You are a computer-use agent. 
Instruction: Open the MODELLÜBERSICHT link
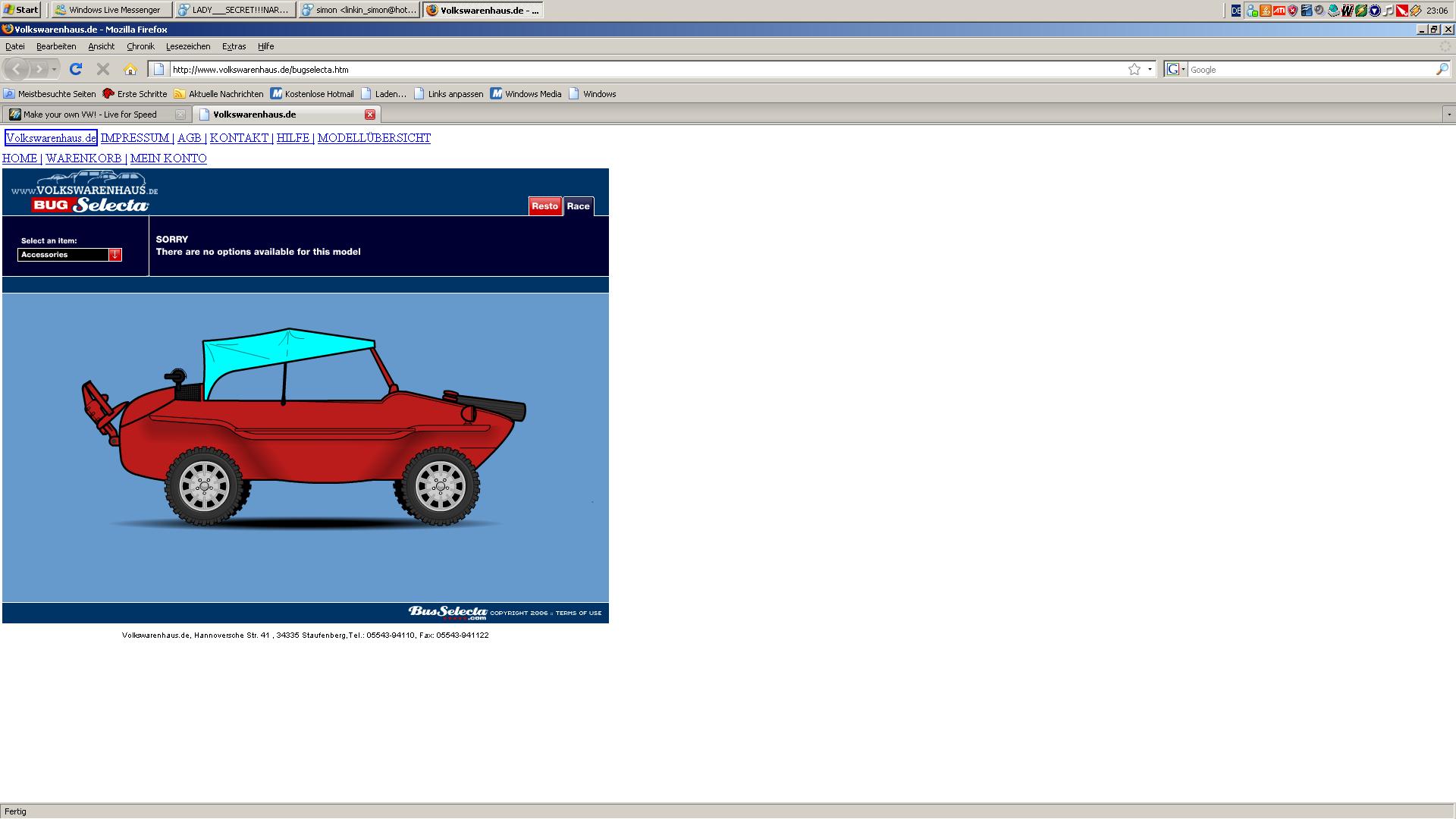pyautogui.click(x=374, y=138)
